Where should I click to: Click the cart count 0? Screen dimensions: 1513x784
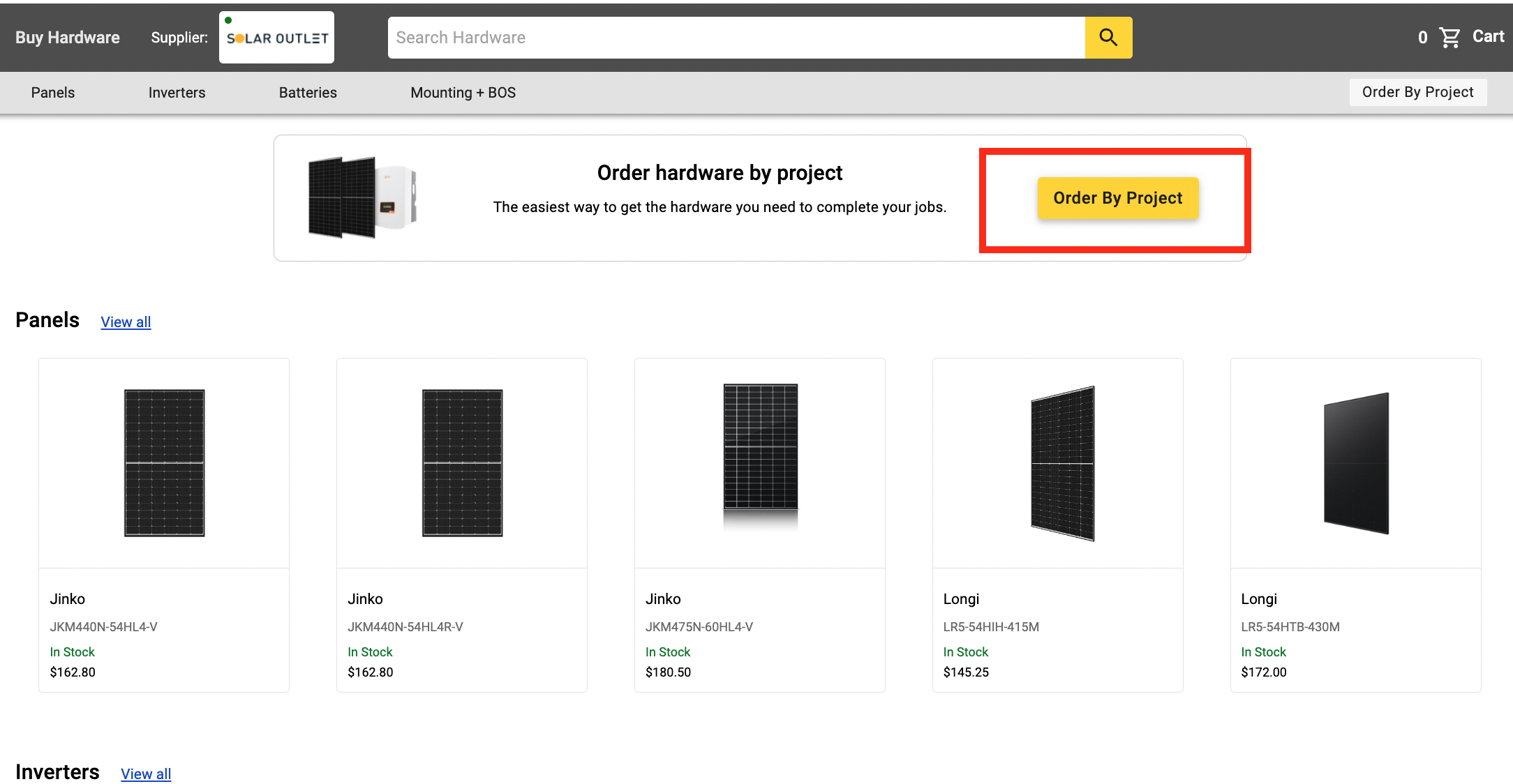pyautogui.click(x=1422, y=38)
